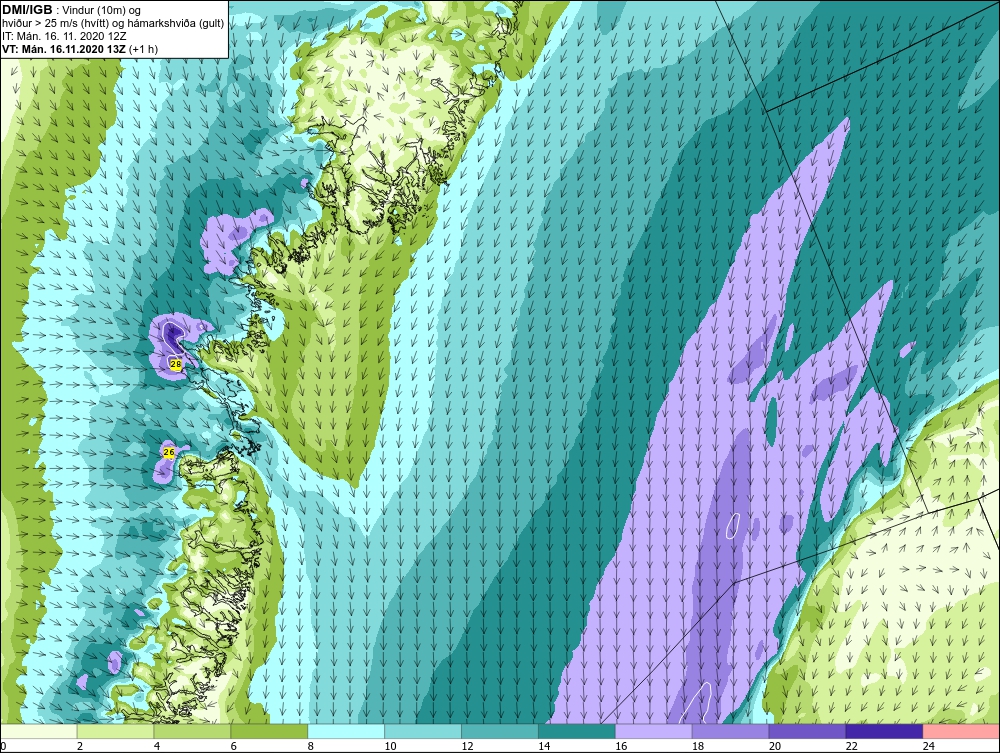
Task: Click the 16–18 light lavender legend swatch
Action: (654, 731)
